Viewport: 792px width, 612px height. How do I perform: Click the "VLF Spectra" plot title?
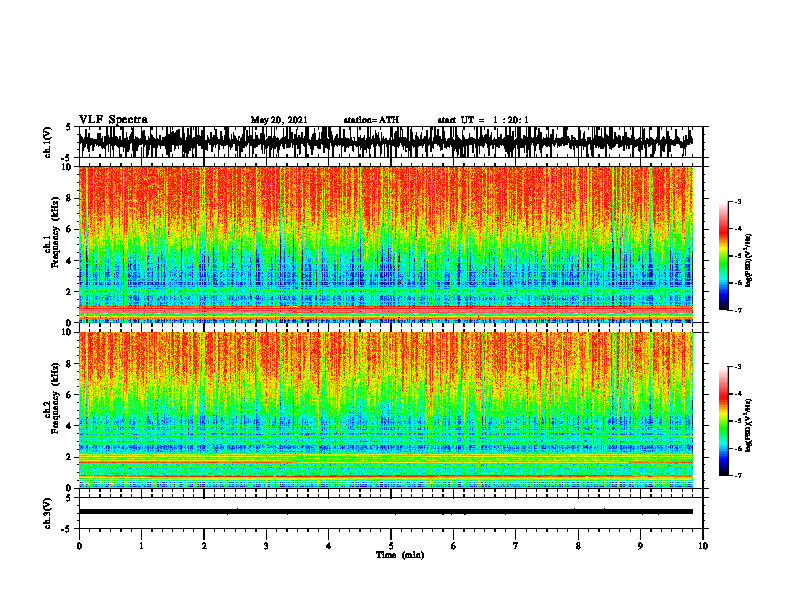point(113,120)
